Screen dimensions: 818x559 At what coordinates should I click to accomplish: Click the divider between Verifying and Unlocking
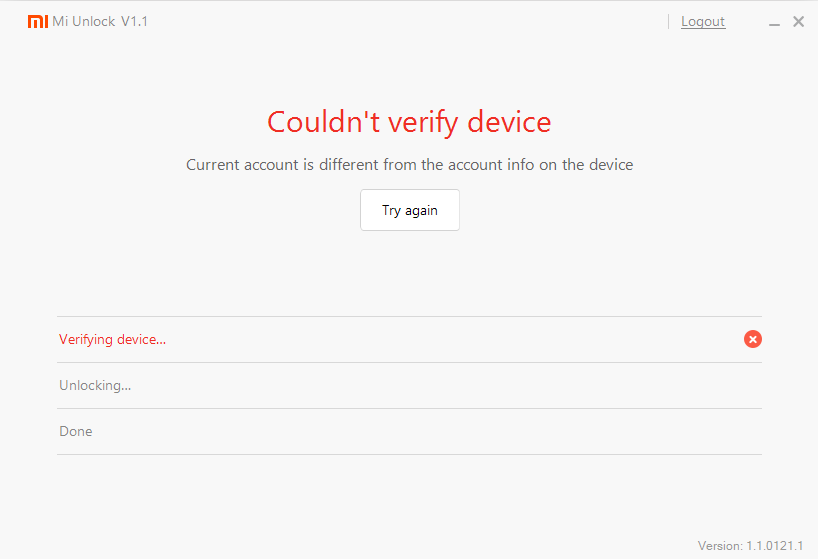coord(409,362)
